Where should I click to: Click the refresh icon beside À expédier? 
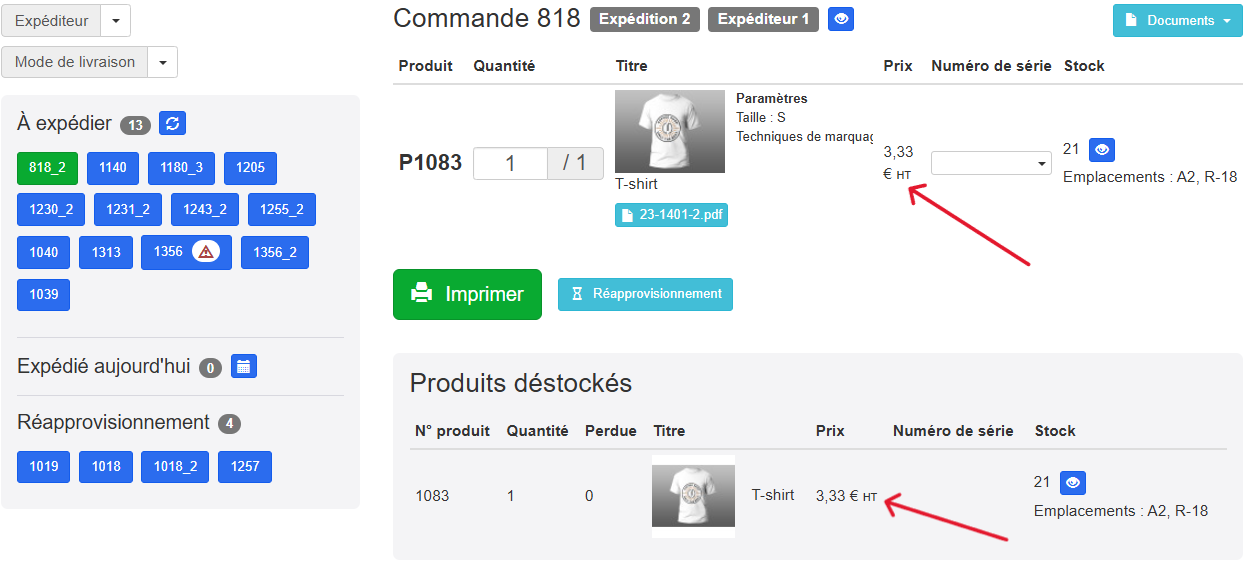(172, 123)
